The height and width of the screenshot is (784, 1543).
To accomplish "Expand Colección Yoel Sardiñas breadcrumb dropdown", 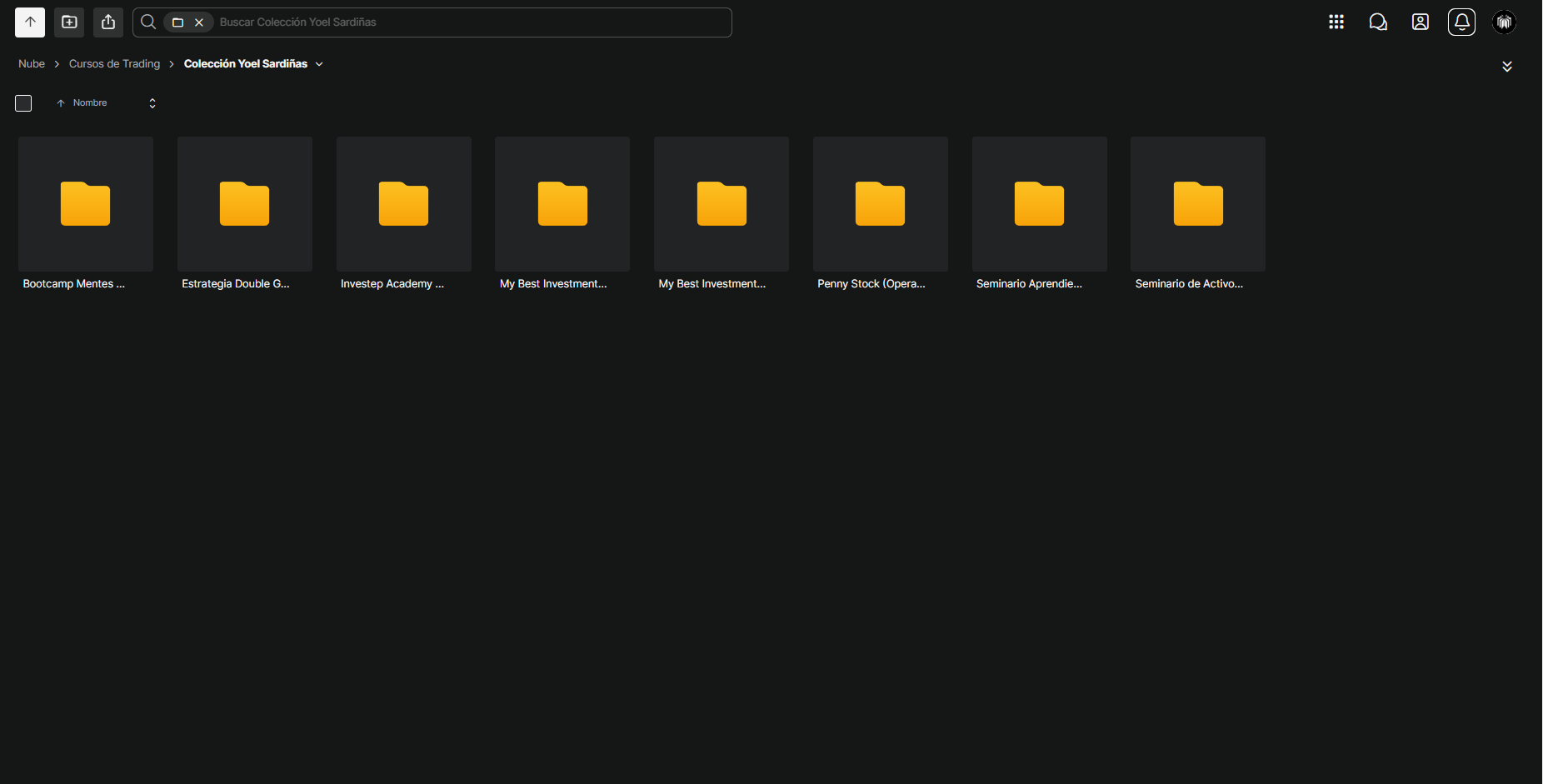I will pos(319,64).
